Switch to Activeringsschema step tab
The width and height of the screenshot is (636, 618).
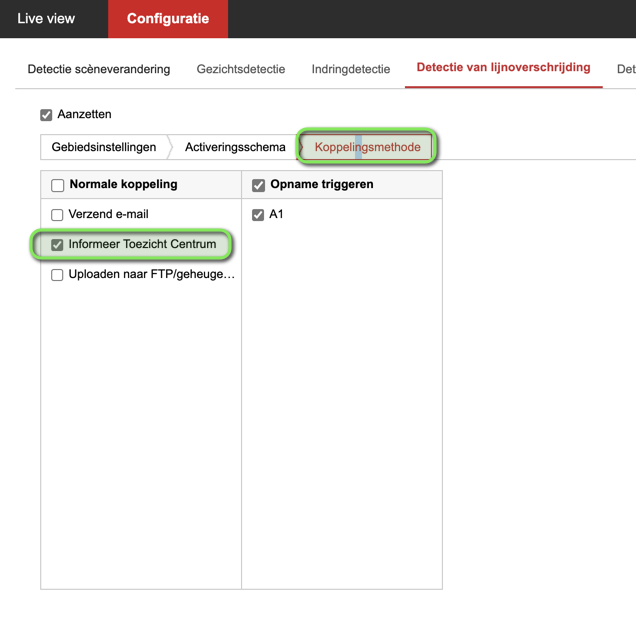235,147
